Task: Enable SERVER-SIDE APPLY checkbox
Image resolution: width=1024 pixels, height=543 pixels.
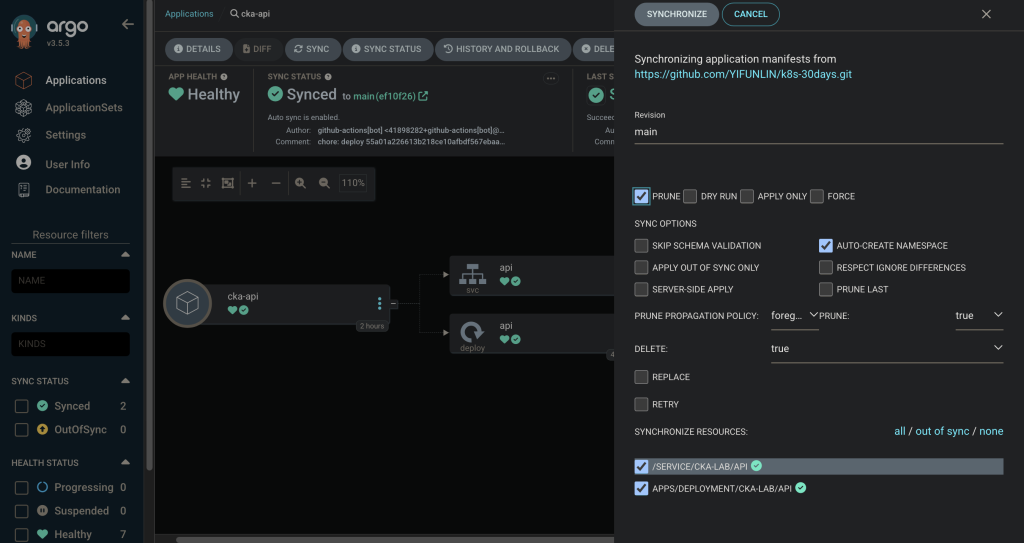Action: (641, 289)
